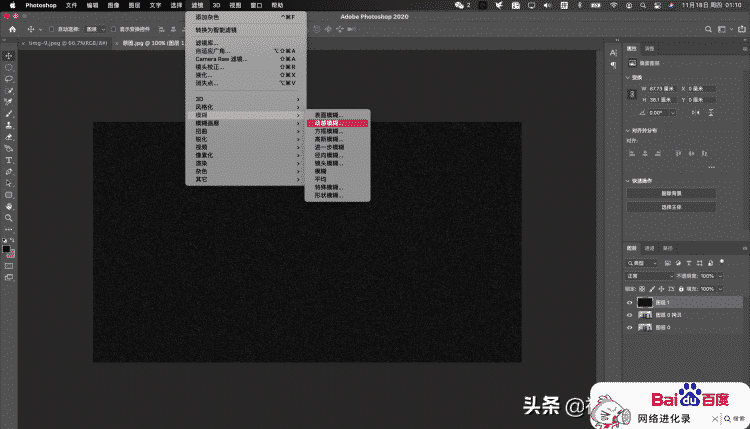Toggle Quick Mask mode icon
The height and width of the screenshot is (429, 750).
[x=9, y=266]
